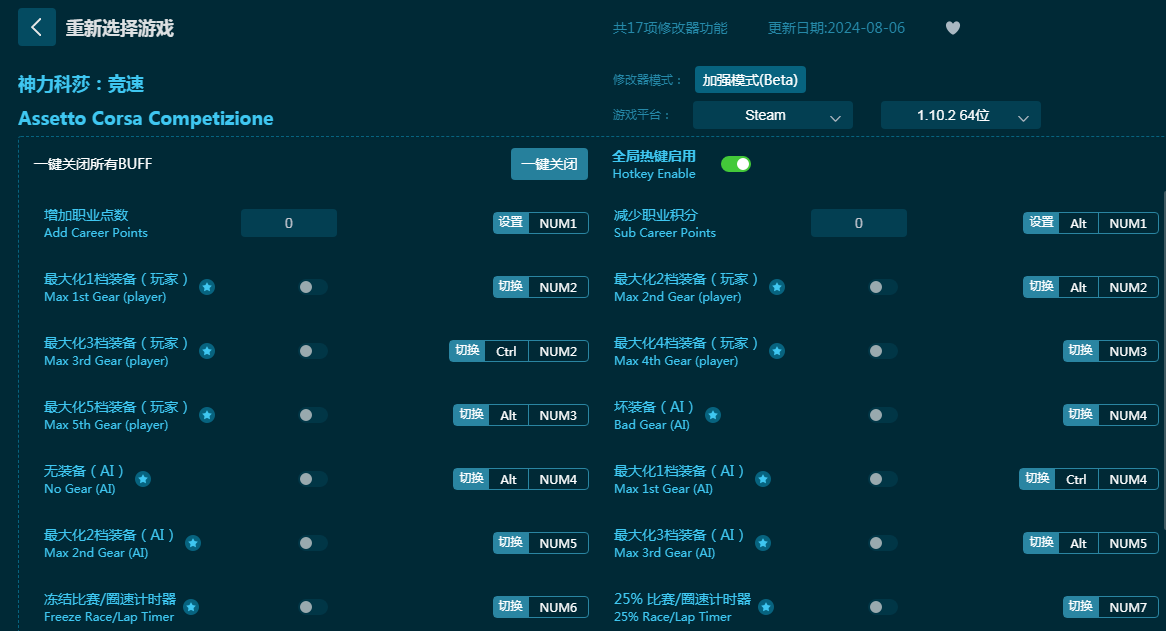The width and height of the screenshot is (1166, 631).
Task: Click star icon beside Freeze Race/Lap Timer
Action: 191,607
